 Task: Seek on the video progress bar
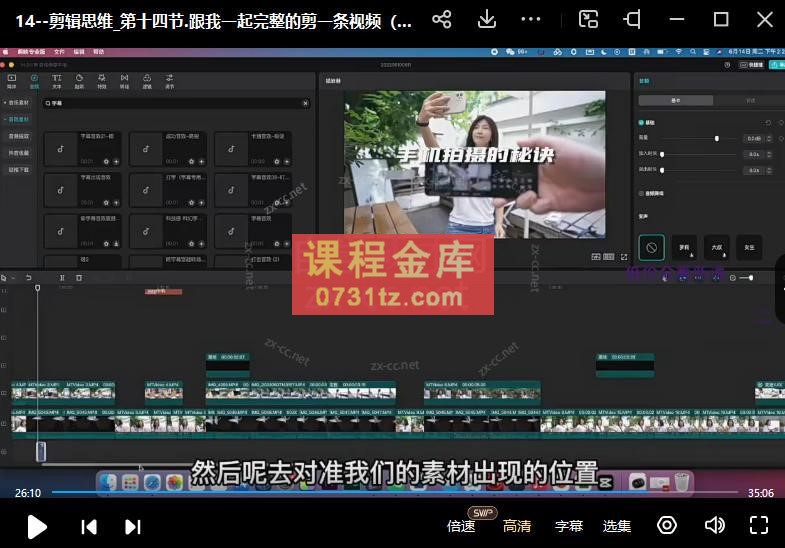tap(395, 492)
